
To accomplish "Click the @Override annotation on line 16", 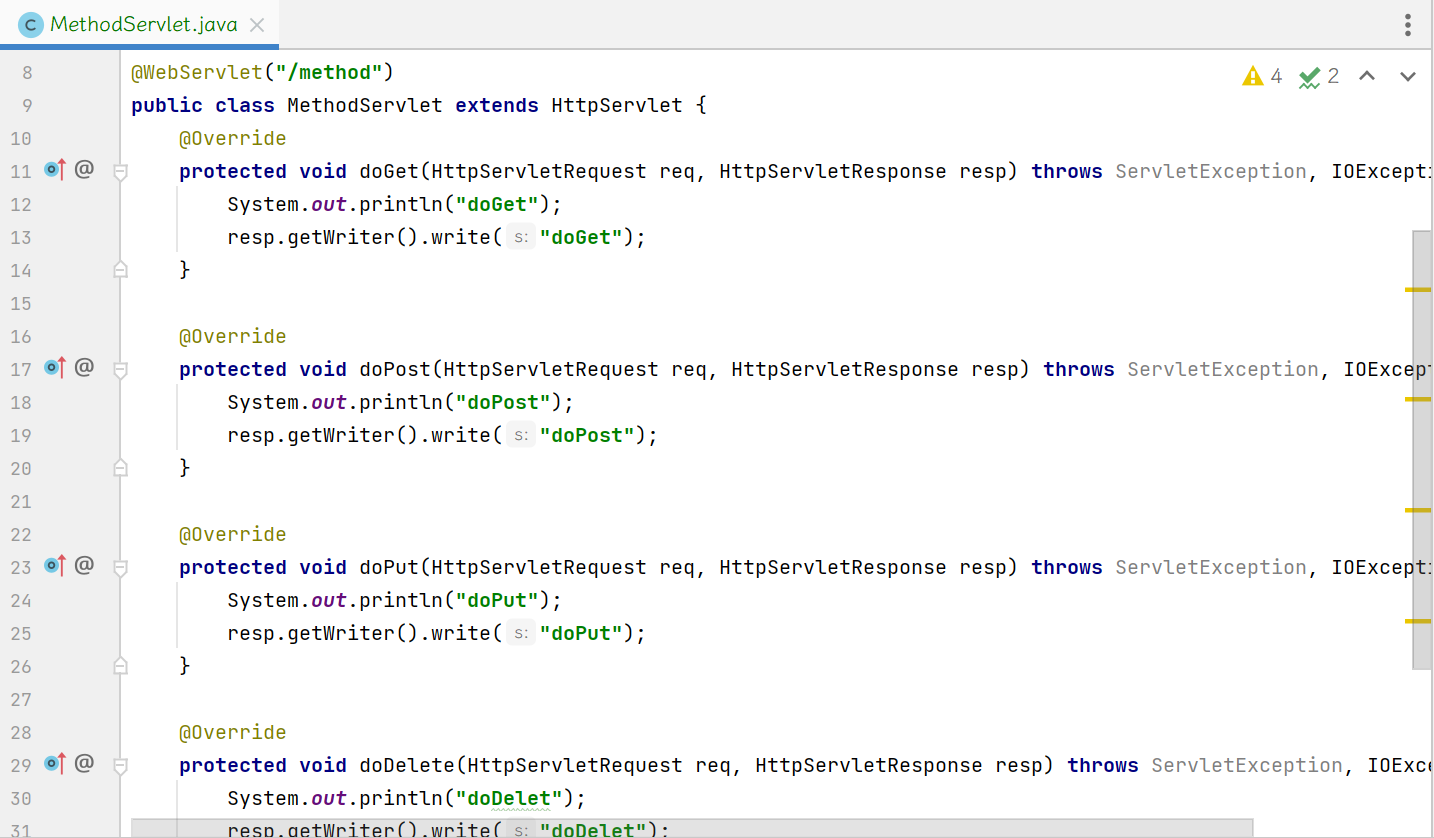I will coord(233,336).
